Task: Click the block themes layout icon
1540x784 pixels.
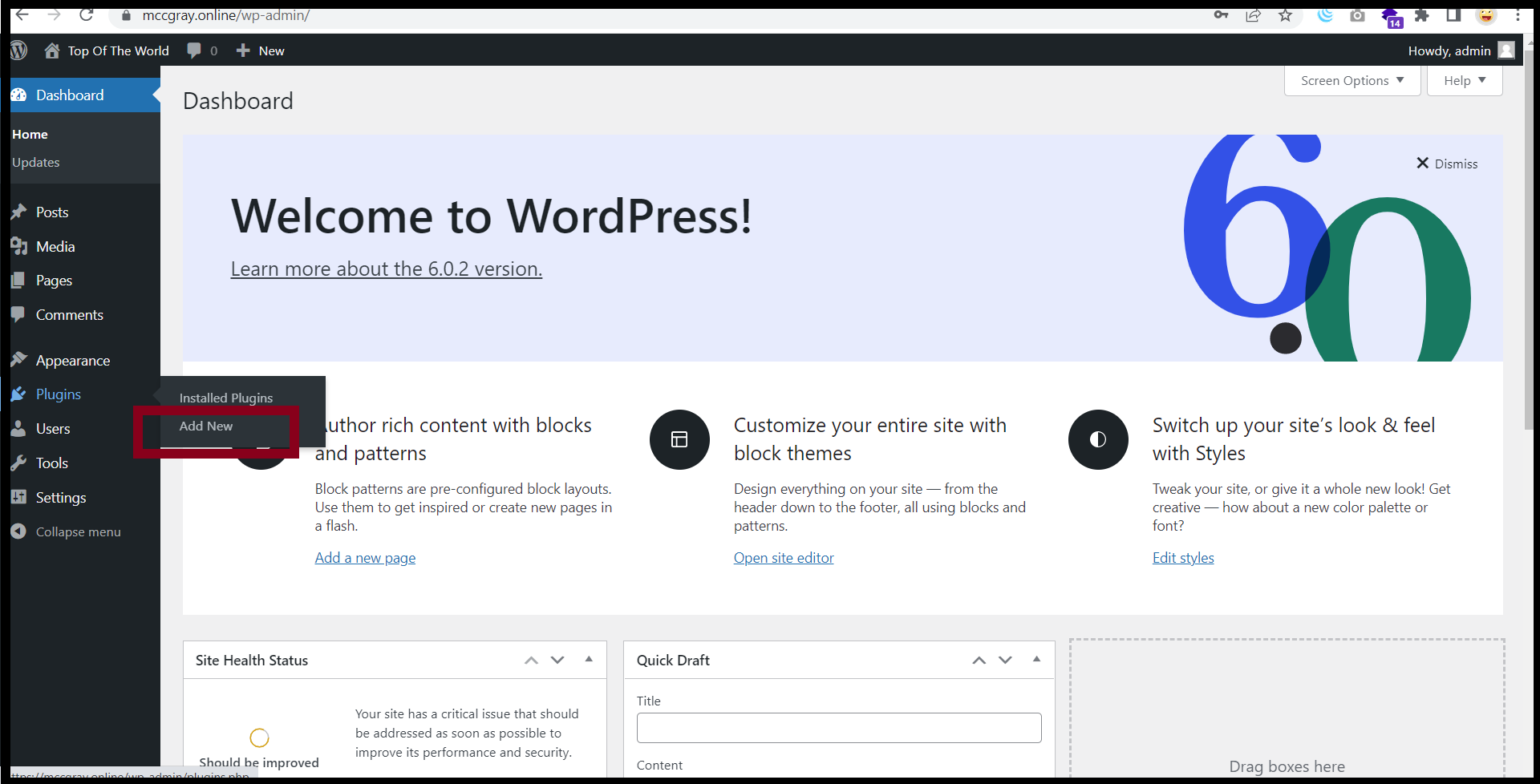Action: coord(679,439)
